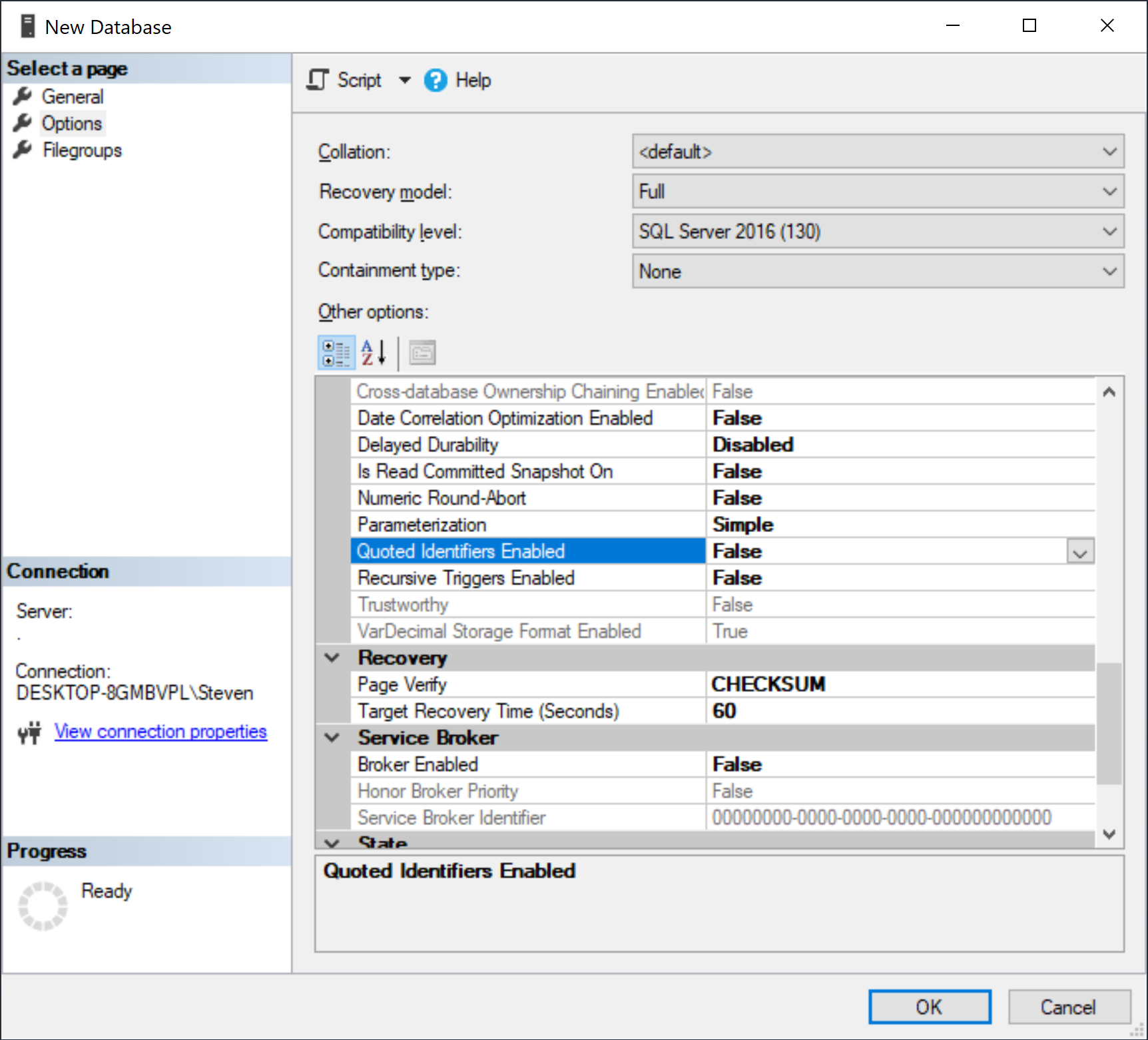Select the Categorized view icon
Viewport: 1148px width, 1040px height.
coord(336,352)
